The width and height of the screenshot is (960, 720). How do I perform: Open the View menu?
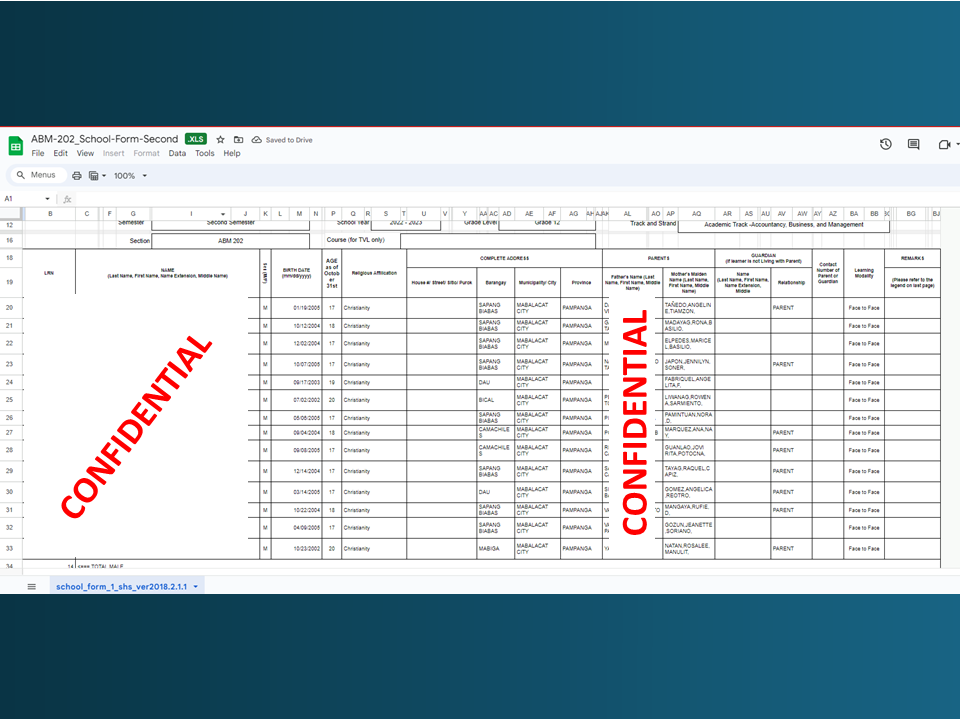point(85,153)
